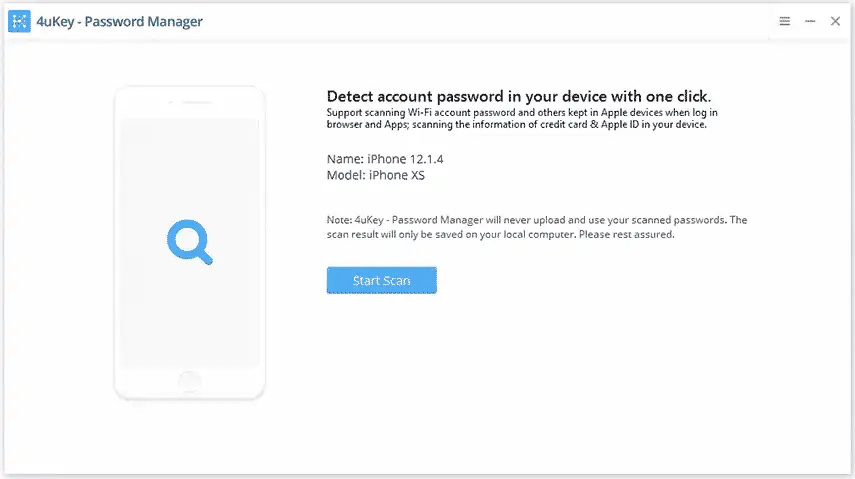Viewport: 855px width, 479px height.
Task: Close the 4uKey Password Manager window
Action: 835,21
